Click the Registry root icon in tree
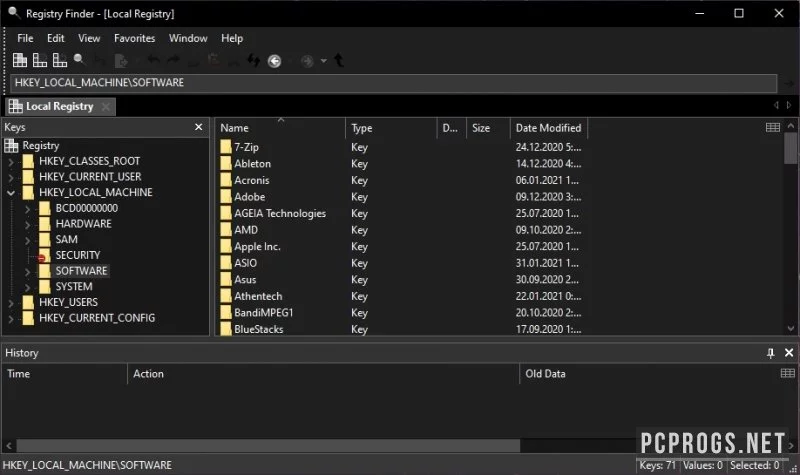 tap(11, 146)
